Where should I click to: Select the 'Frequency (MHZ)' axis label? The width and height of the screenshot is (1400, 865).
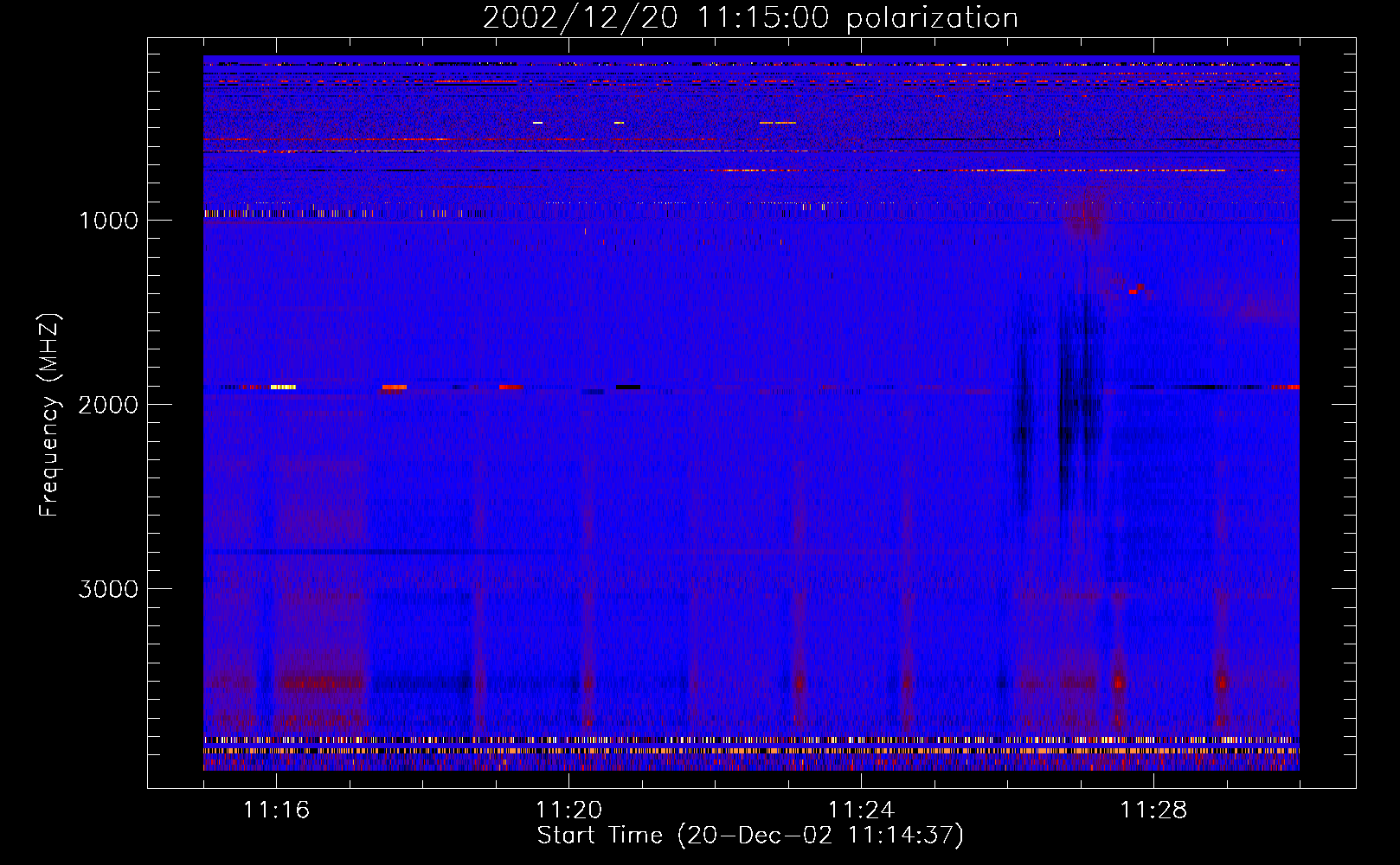(x=48, y=416)
